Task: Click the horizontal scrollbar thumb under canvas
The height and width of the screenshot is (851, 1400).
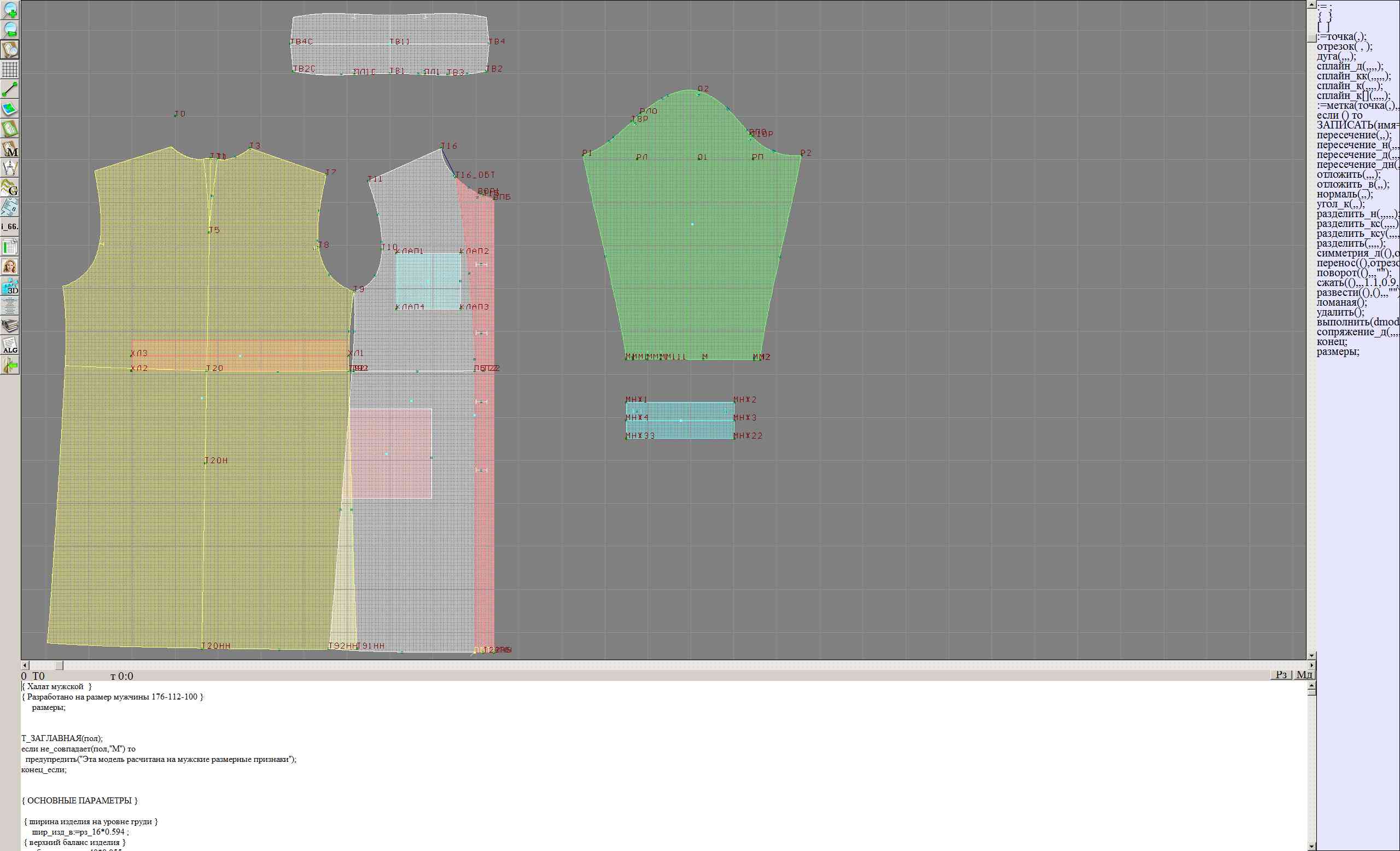Action: 59,665
